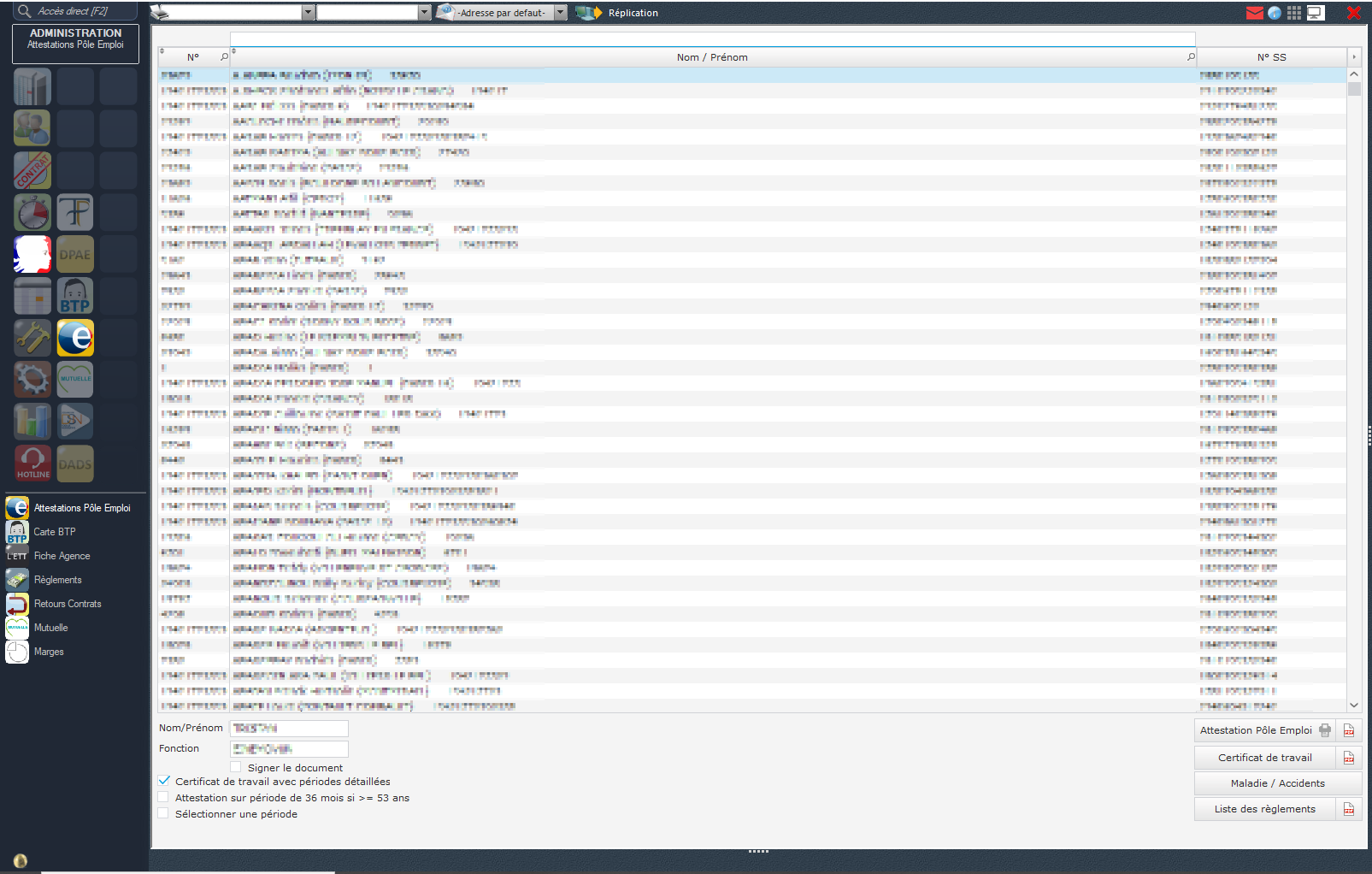Export Liste des règlements as PDF
This screenshot has width=1372, height=874.
click(1349, 809)
